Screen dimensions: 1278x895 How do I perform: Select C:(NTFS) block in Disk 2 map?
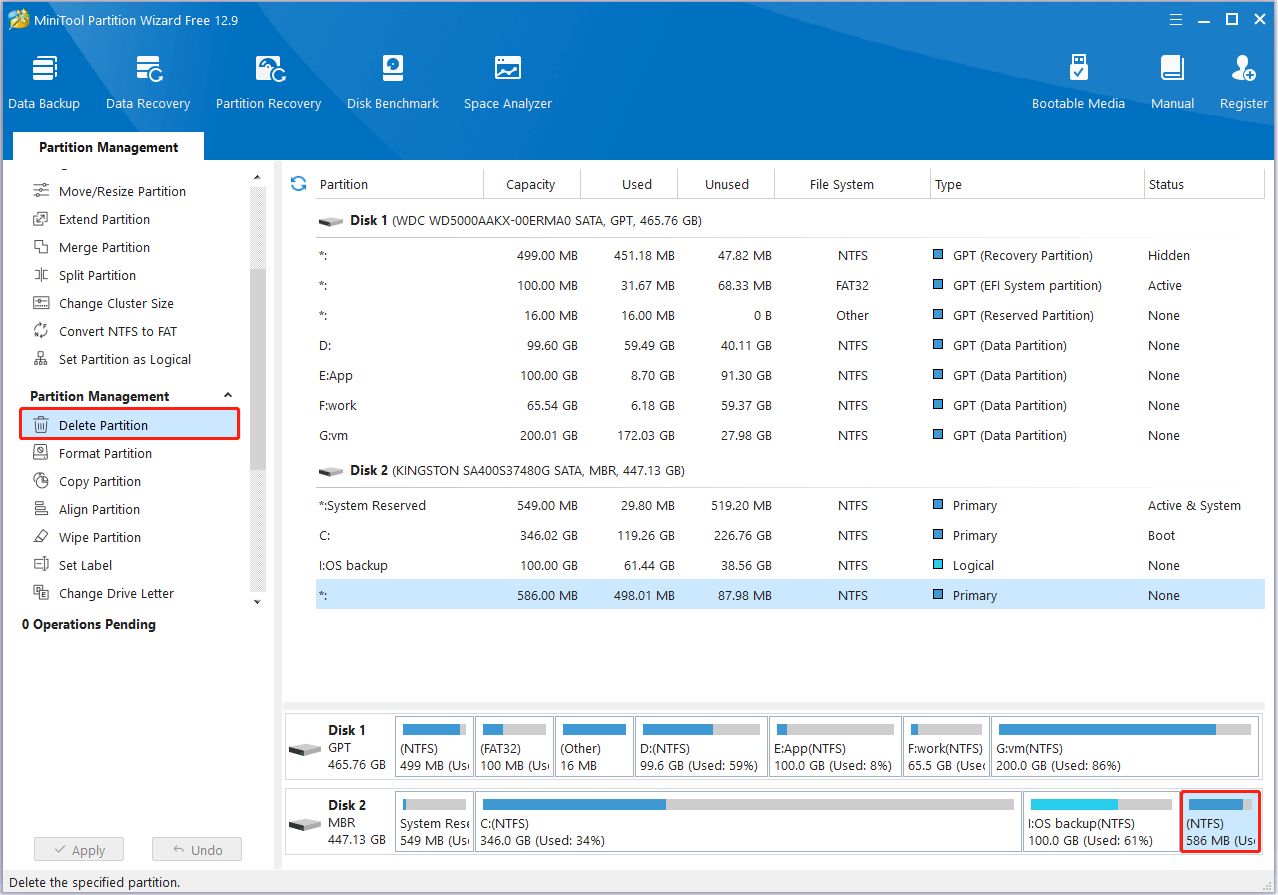coord(748,822)
